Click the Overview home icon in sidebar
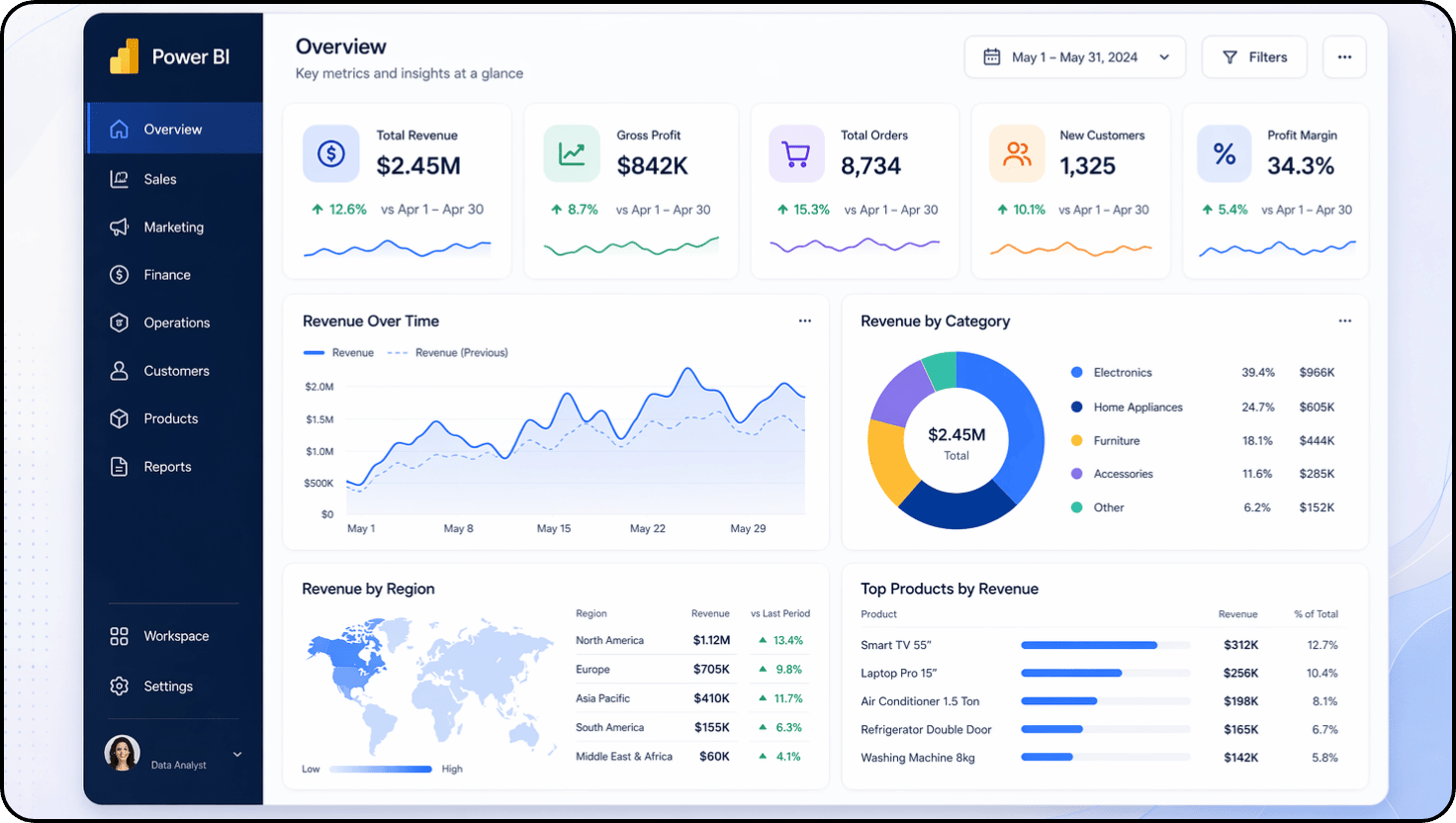Image resolution: width=1456 pixels, height=823 pixels. point(119,129)
